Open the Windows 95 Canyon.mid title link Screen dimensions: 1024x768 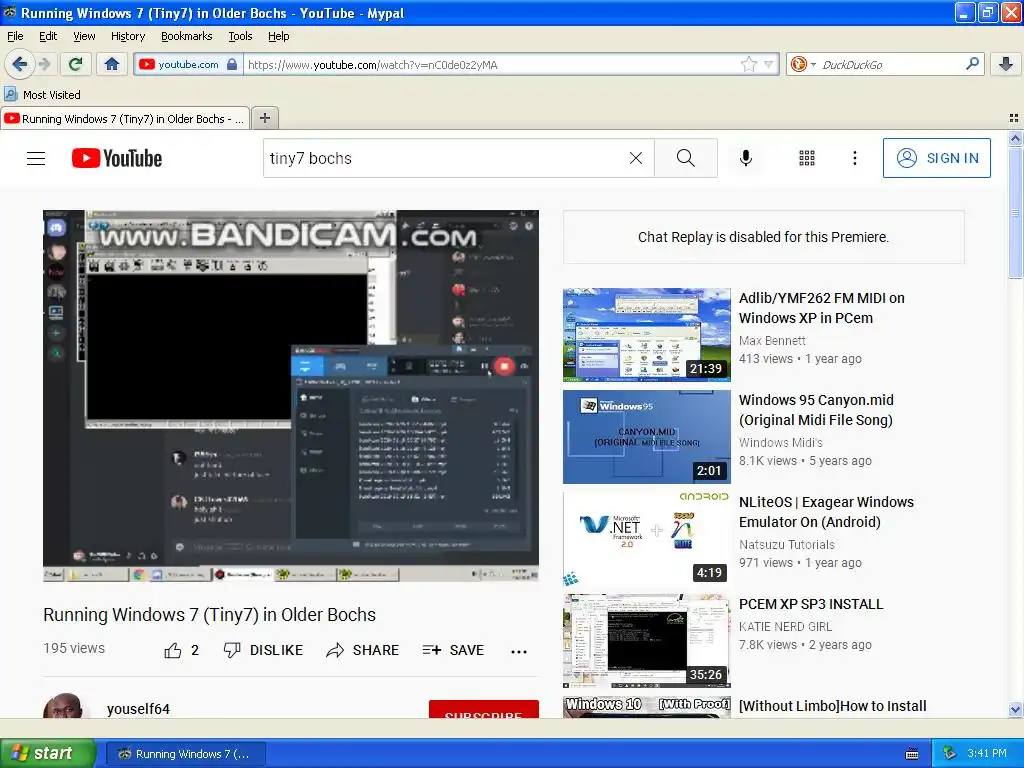click(x=816, y=410)
